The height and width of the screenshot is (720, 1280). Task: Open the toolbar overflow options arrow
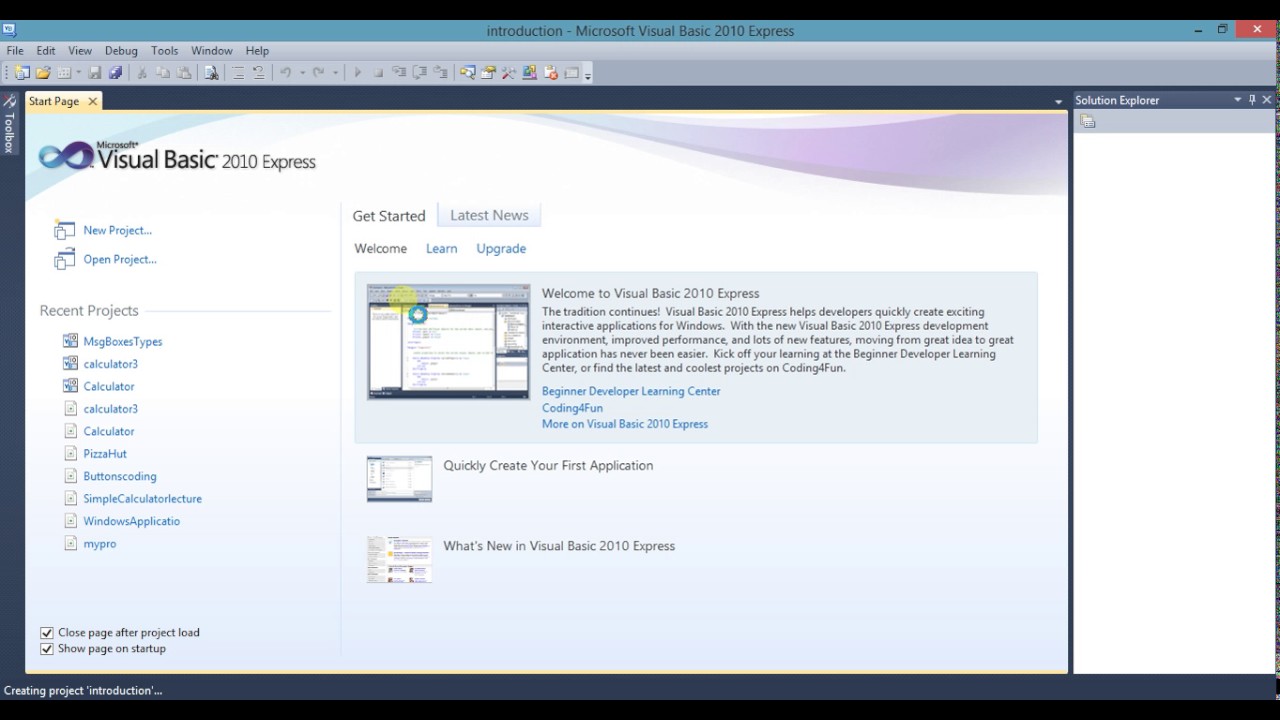tap(588, 74)
